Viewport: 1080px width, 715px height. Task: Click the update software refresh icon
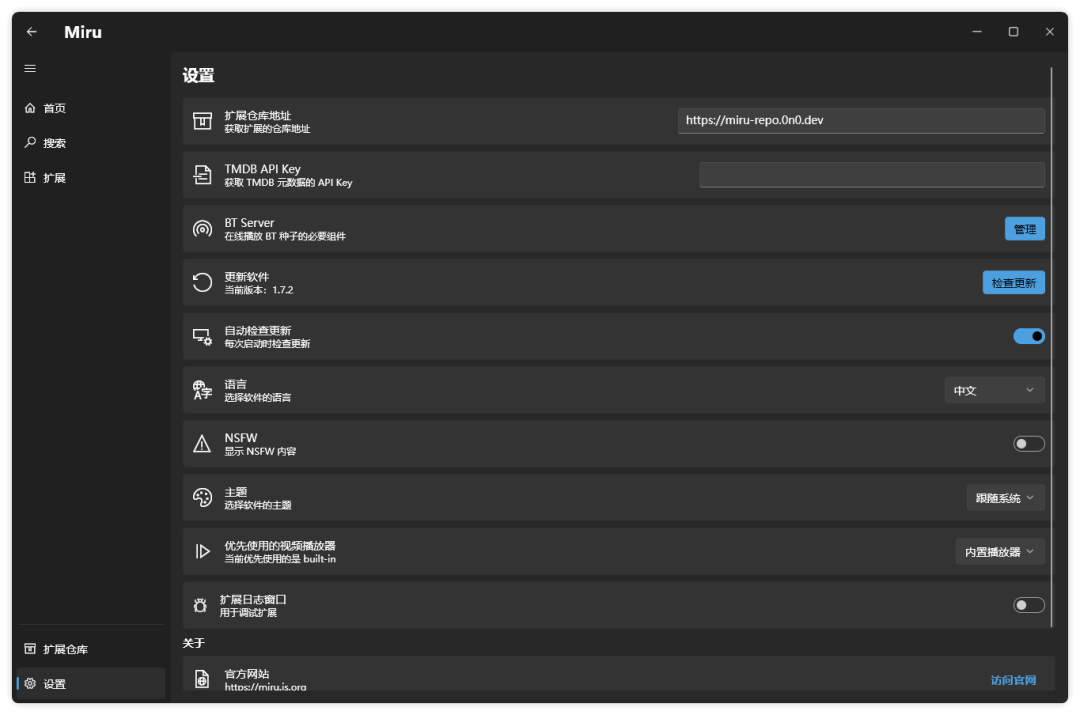(x=202, y=283)
